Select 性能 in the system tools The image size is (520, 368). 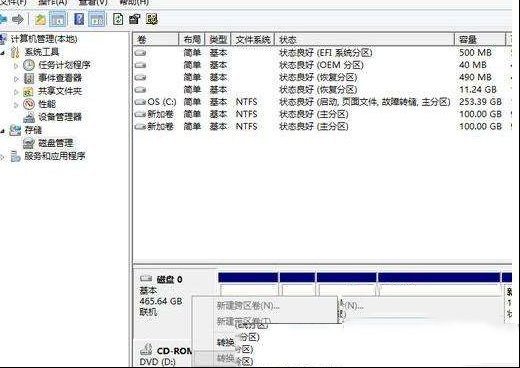click(x=47, y=104)
